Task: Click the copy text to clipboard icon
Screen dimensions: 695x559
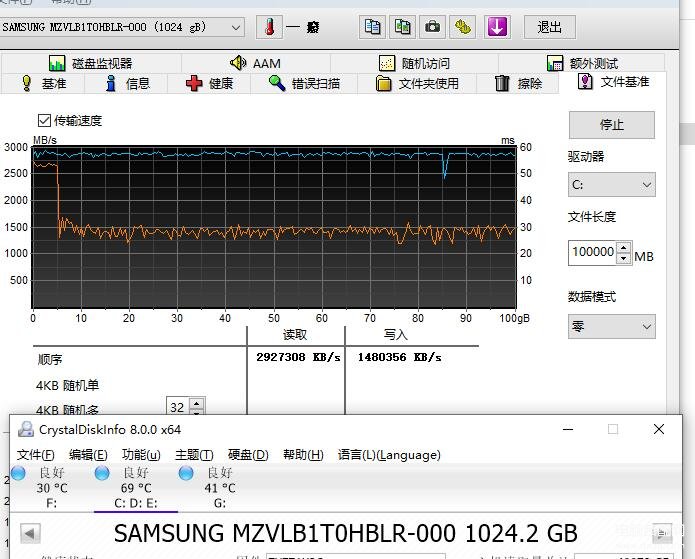Action: point(372,27)
